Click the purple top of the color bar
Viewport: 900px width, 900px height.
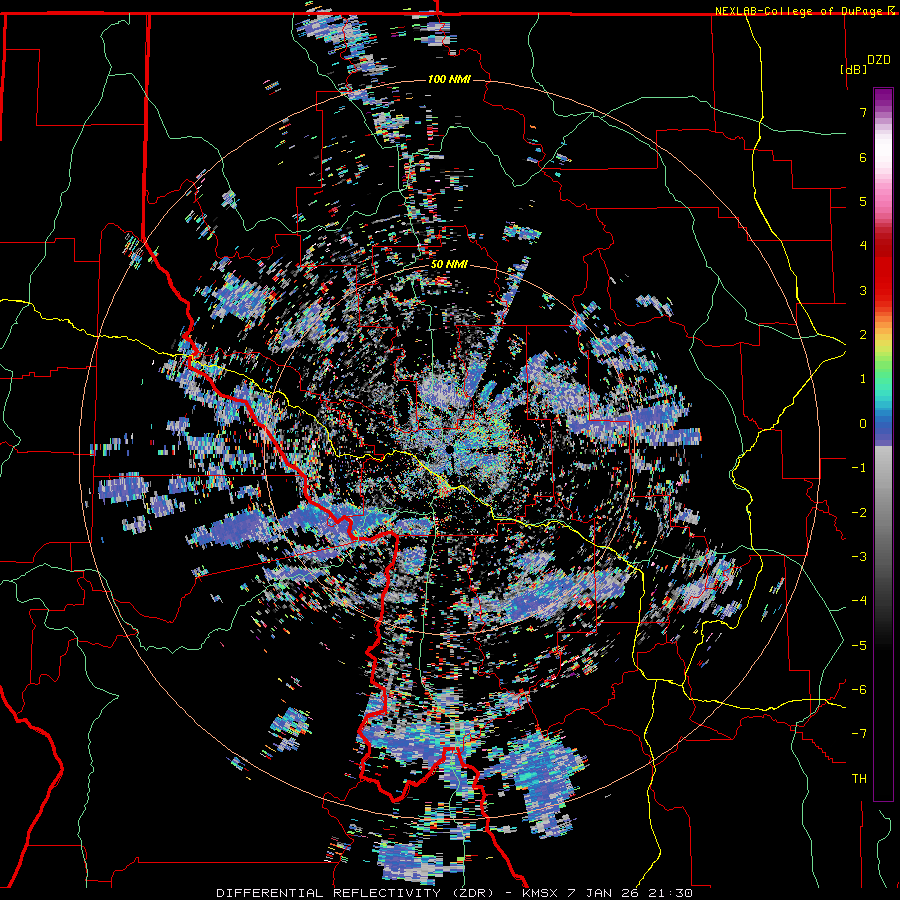(883, 99)
